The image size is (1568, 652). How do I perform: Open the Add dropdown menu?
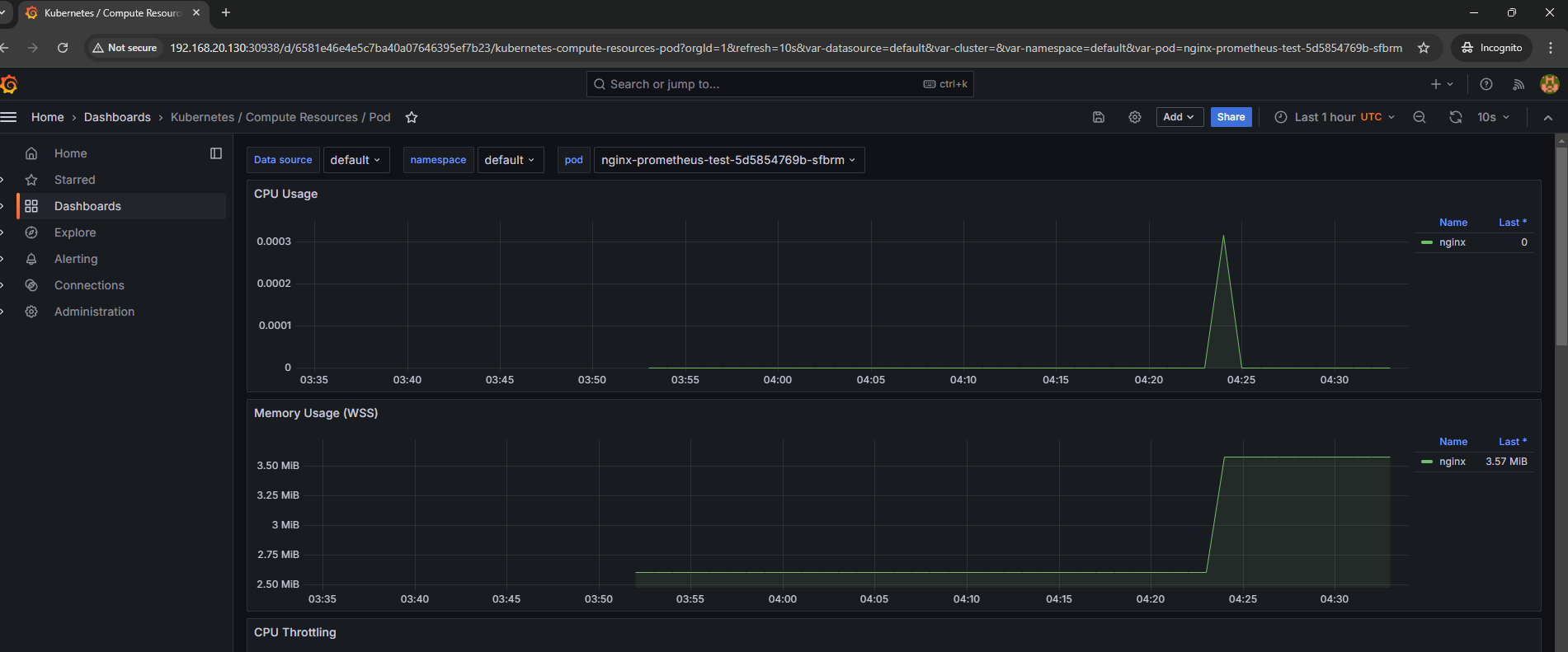click(1180, 117)
